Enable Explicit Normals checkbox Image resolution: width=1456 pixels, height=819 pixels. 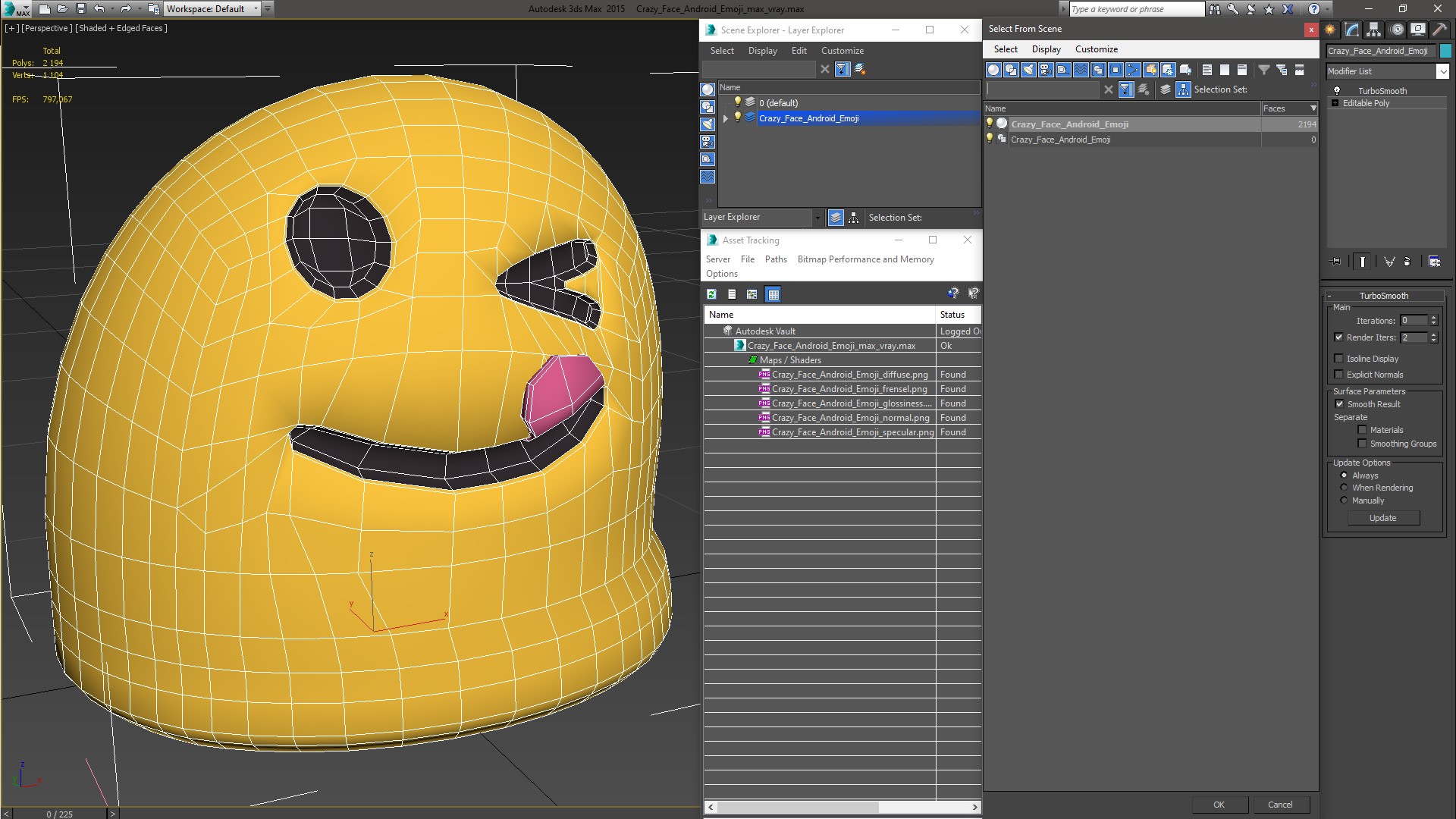click(x=1338, y=375)
